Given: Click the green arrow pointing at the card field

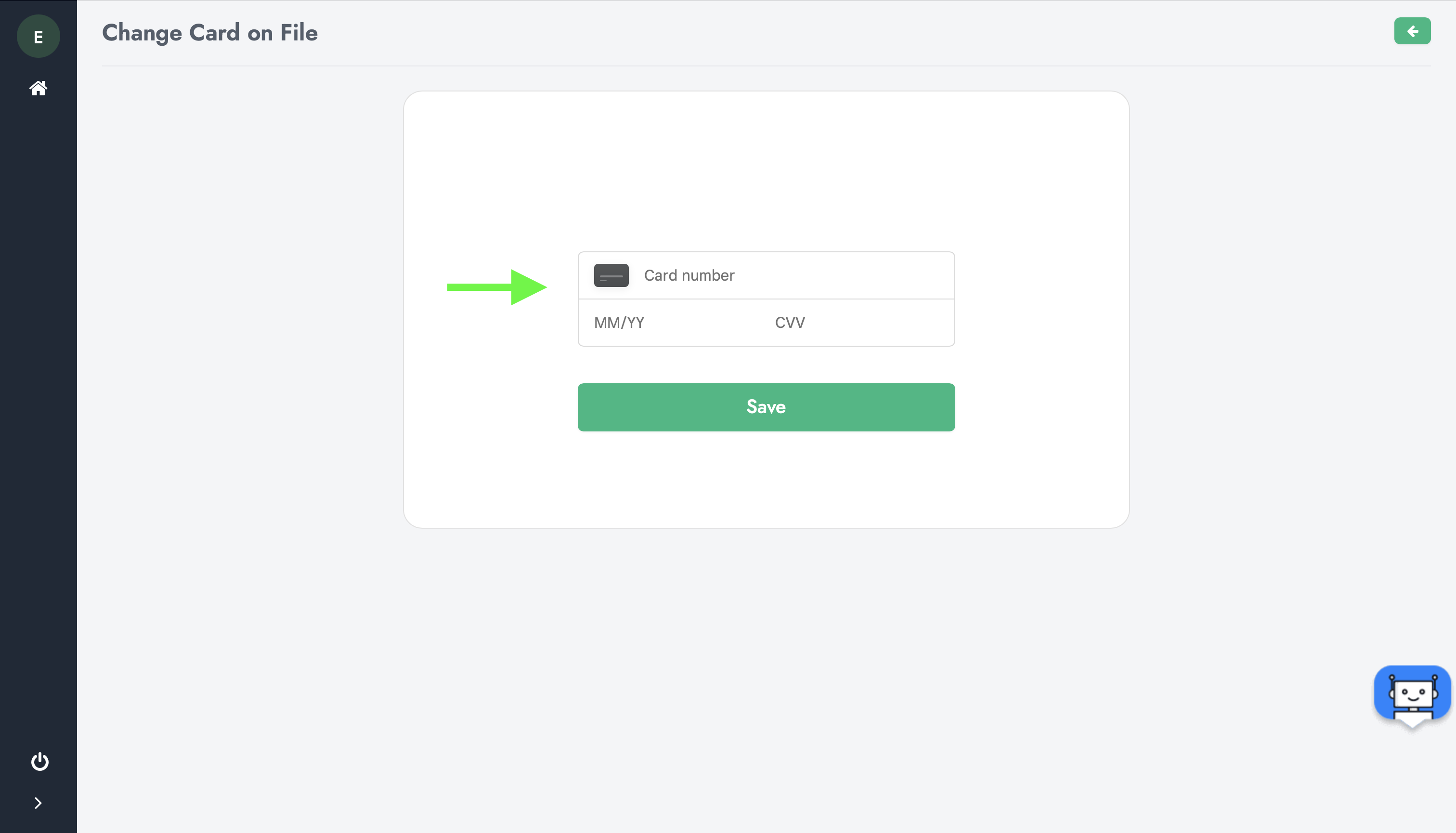Looking at the screenshot, I should (496, 287).
